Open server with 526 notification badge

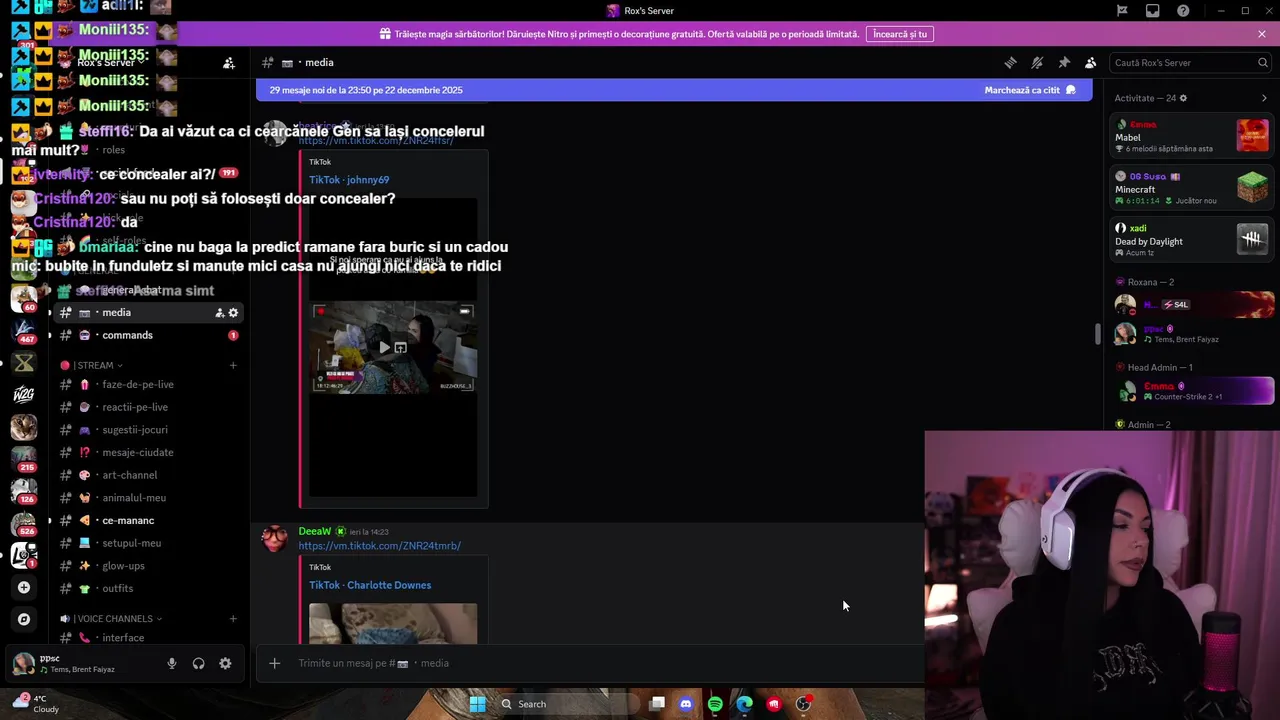coord(24,523)
